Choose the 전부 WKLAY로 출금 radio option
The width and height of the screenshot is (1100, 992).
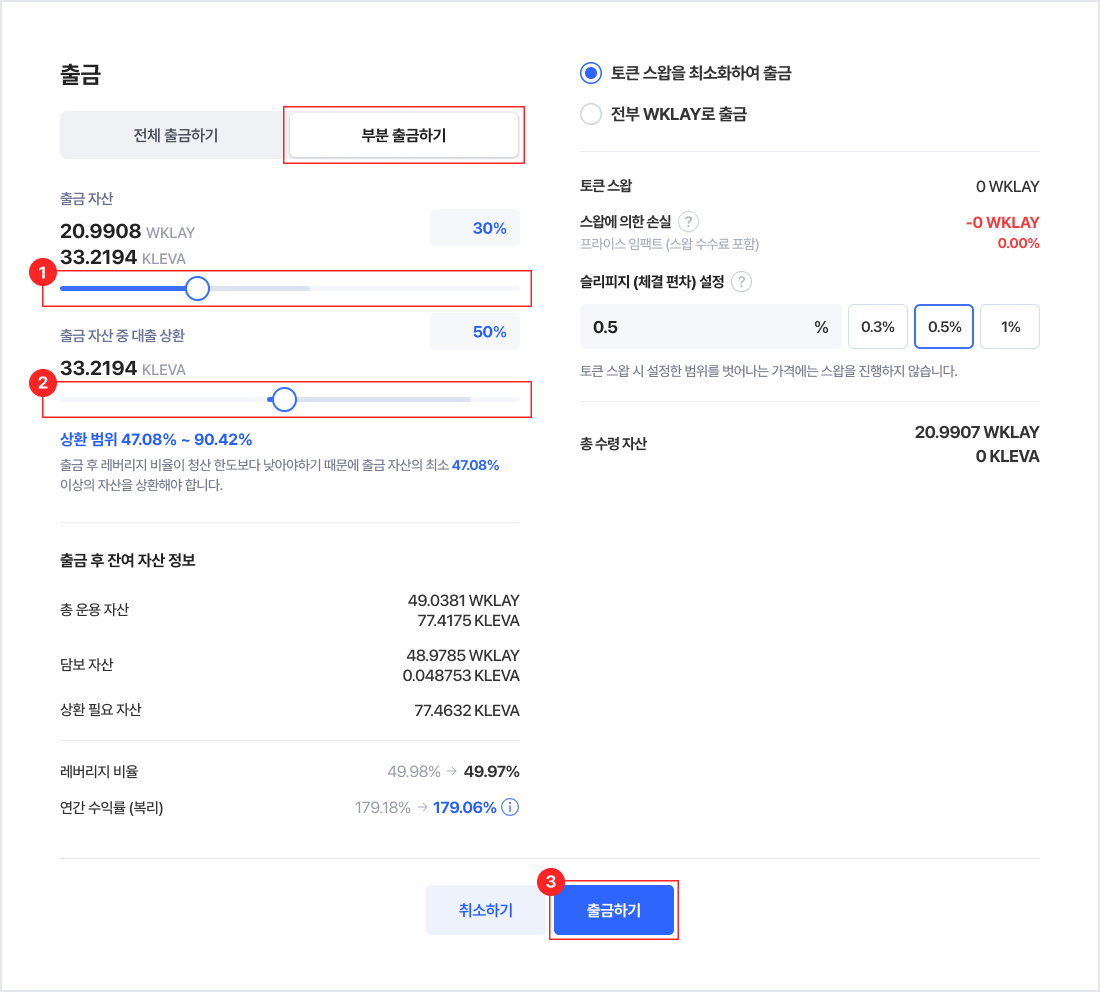point(591,114)
